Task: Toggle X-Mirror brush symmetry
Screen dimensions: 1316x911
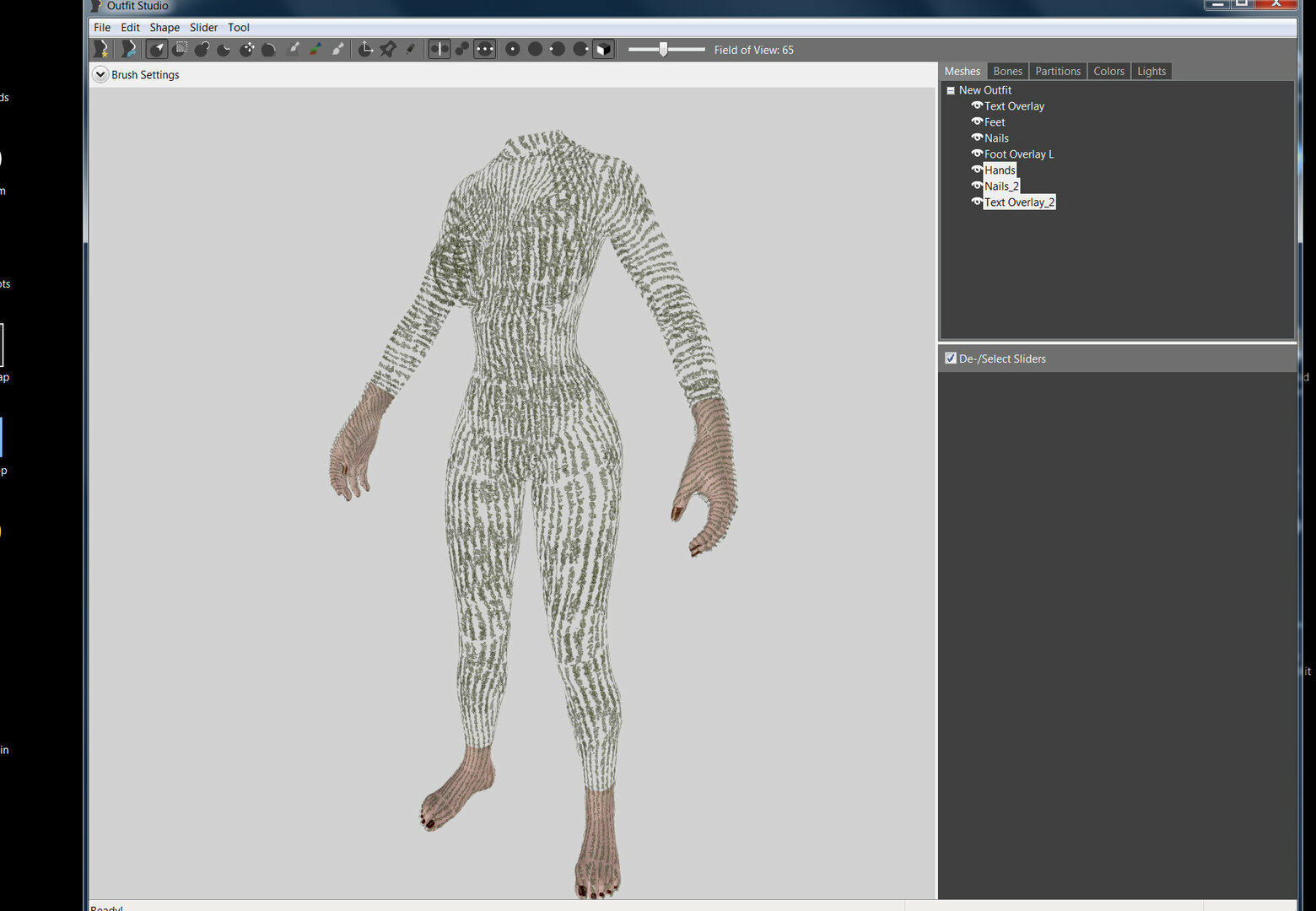Action: 440,49
